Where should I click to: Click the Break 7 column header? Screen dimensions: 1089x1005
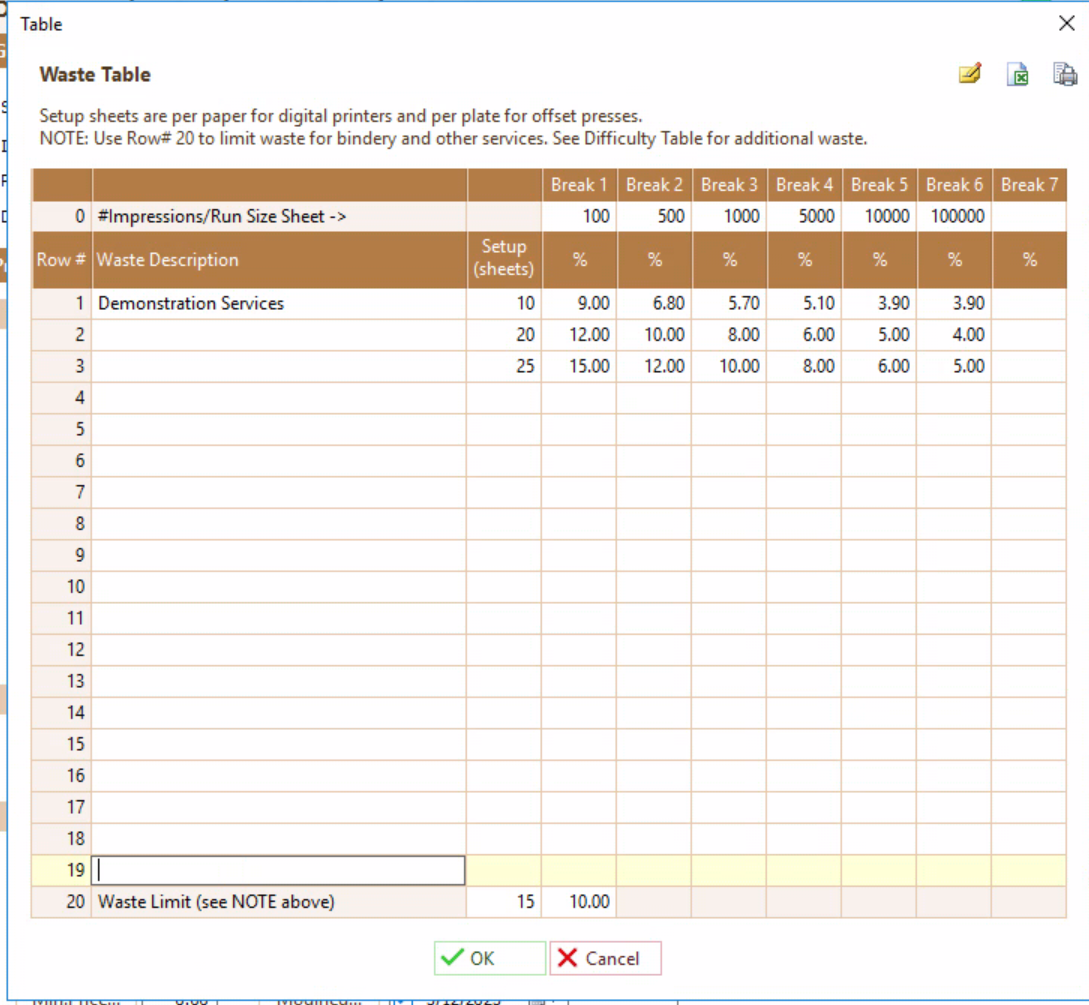(1029, 184)
